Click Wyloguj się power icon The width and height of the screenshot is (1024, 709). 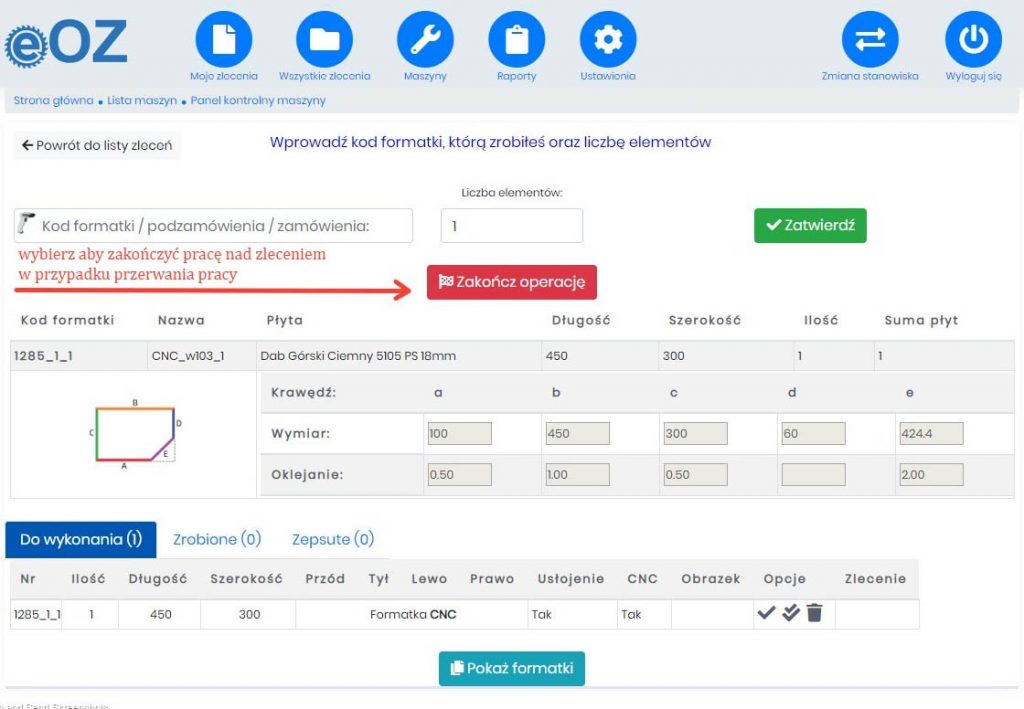tap(973, 40)
